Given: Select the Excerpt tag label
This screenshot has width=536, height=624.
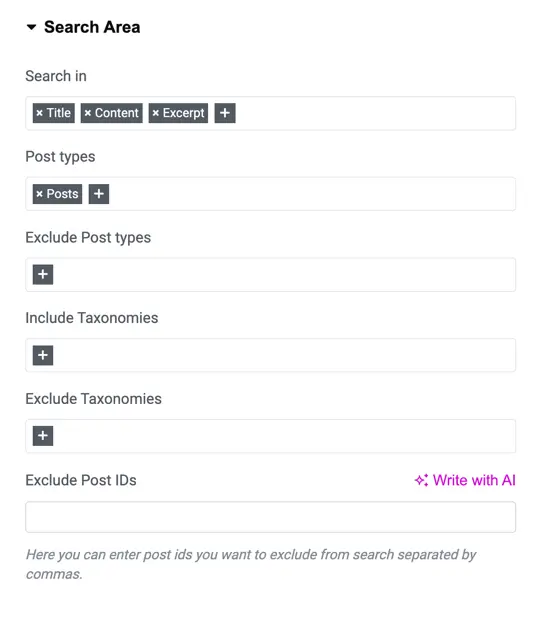Looking at the screenshot, I should pos(183,113).
